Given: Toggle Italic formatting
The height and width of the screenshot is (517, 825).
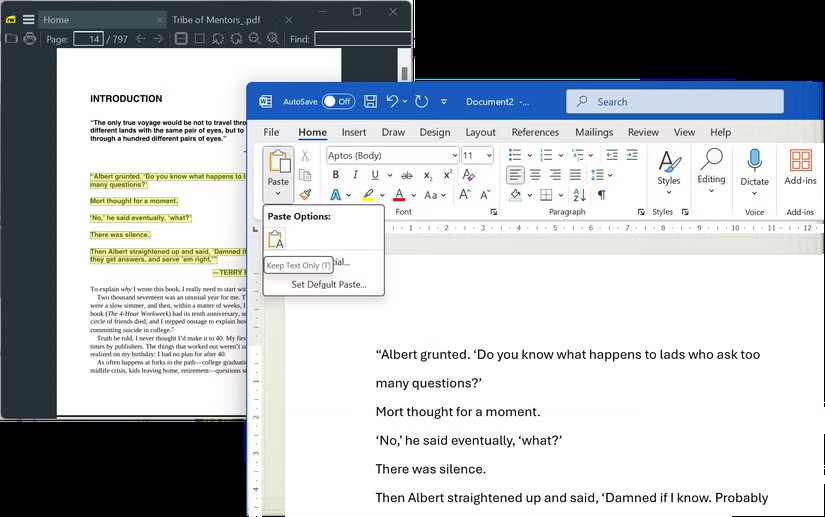Looking at the screenshot, I should coord(354,175).
